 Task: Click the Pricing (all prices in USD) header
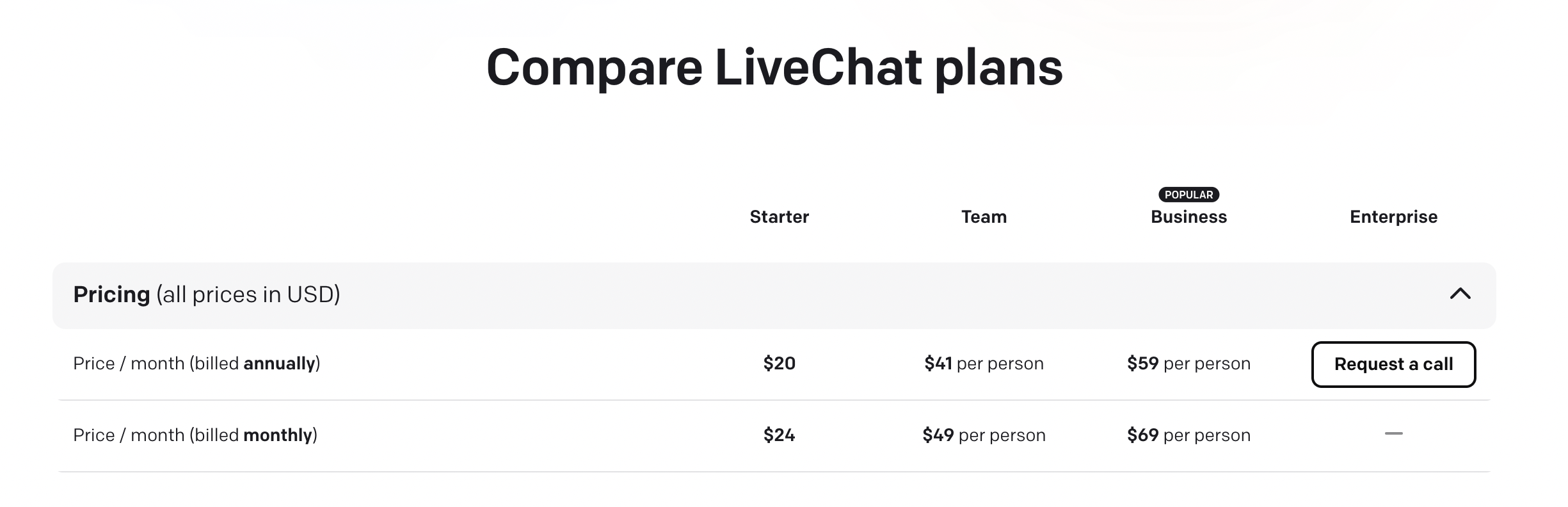[x=207, y=294]
